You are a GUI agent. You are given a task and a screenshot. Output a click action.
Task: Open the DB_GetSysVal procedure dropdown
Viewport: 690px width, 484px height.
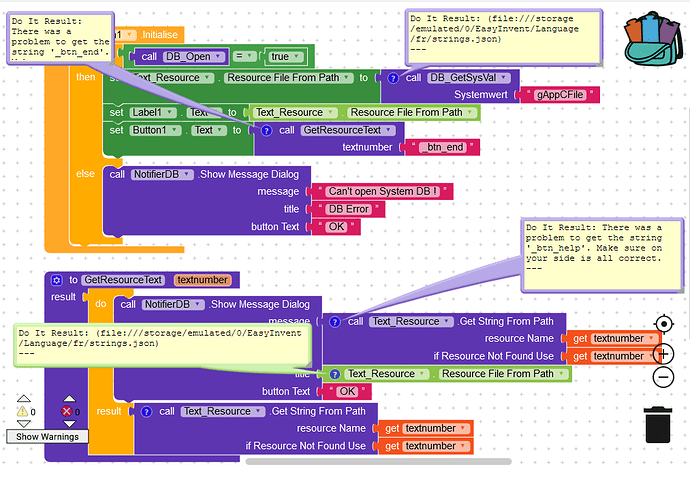(469, 78)
